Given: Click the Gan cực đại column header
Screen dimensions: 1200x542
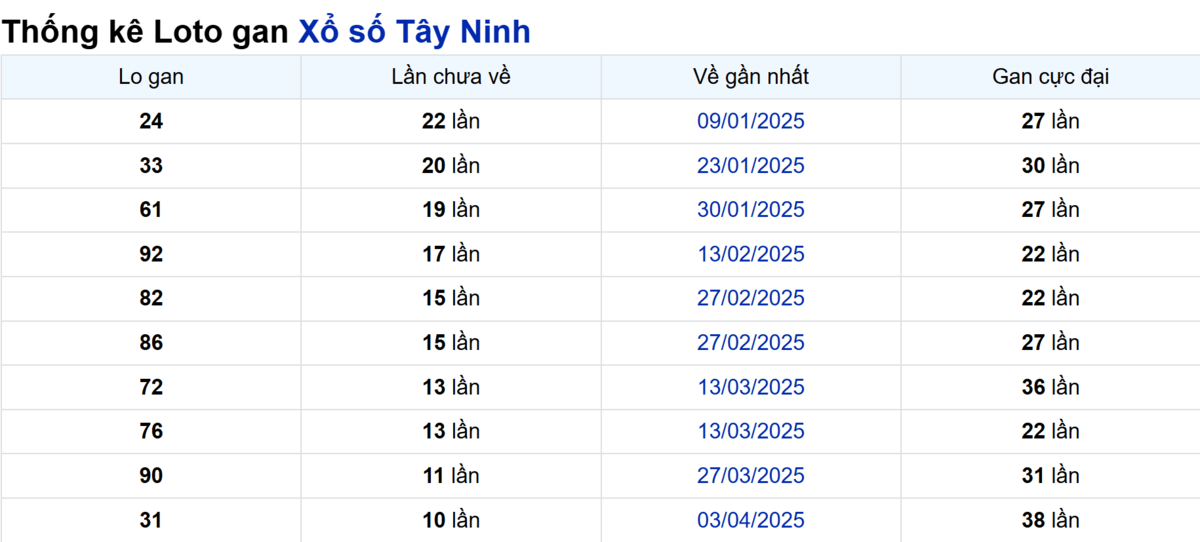Looking at the screenshot, I should [1050, 77].
